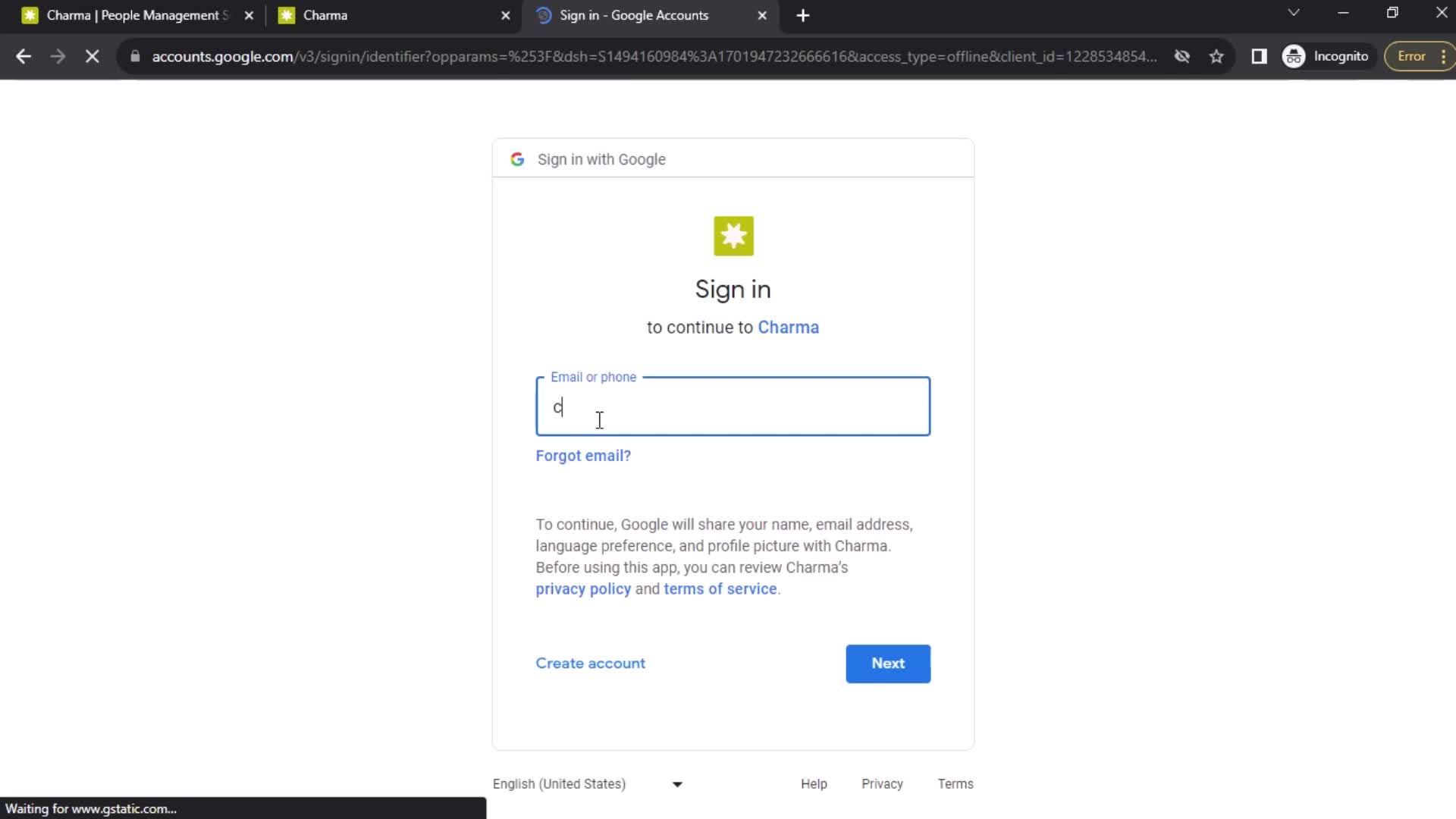Restore down the browser window
Viewport: 1456px width, 819px height.
(1392, 13)
